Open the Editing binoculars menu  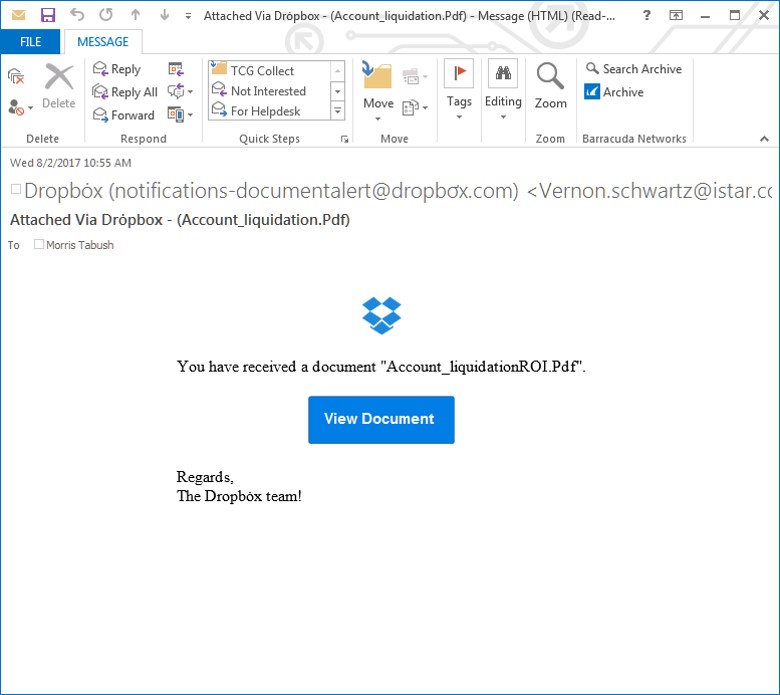[503, 90]
